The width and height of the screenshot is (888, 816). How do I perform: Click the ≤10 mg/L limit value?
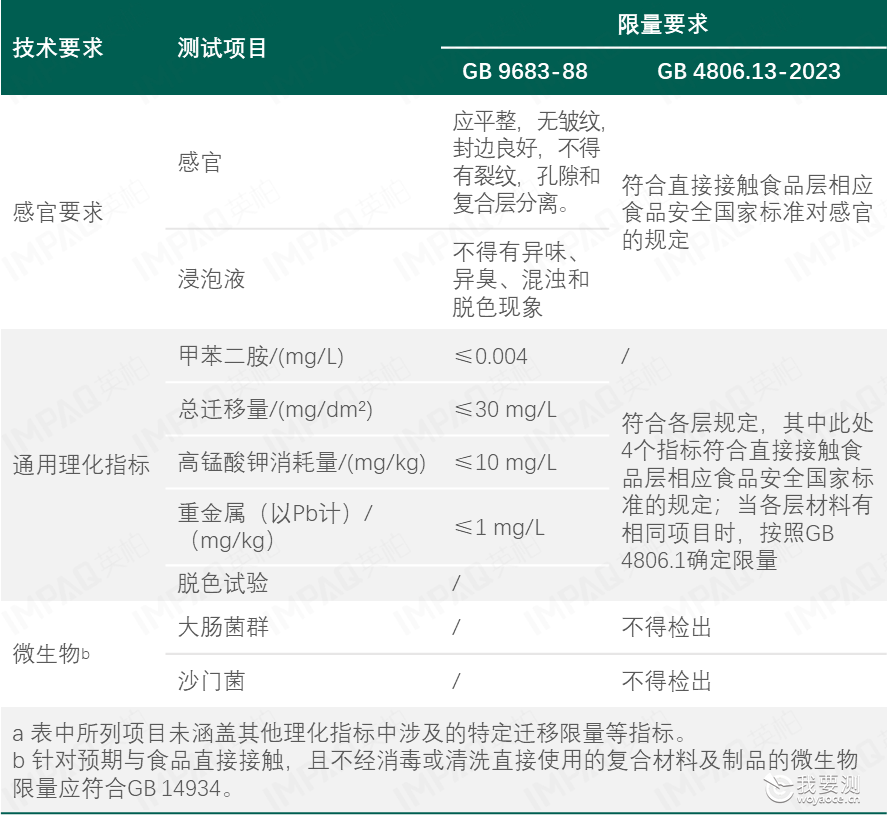pyautogui.click(x=505, y=463)
